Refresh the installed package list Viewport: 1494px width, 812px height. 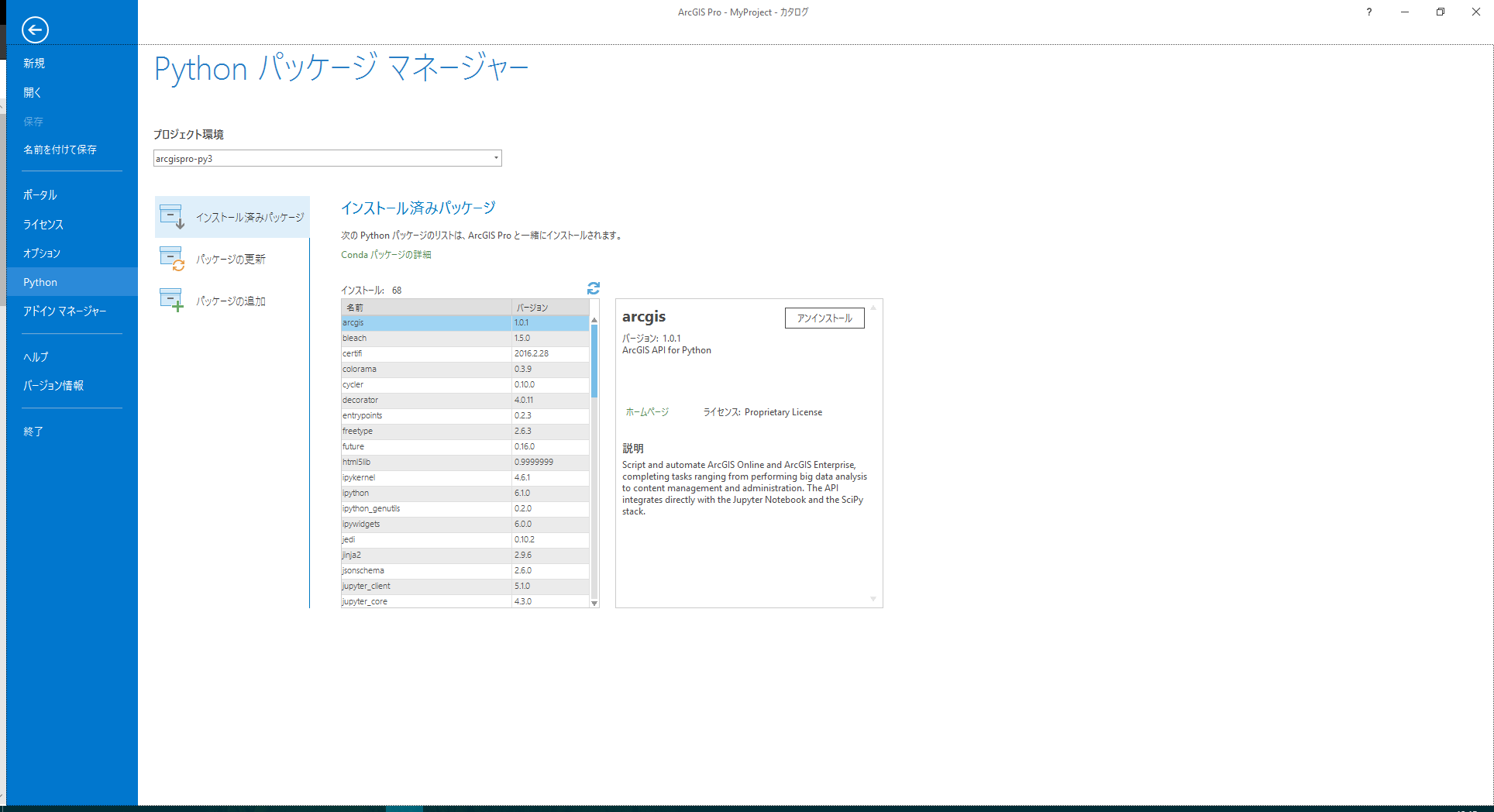click(593, 288)
